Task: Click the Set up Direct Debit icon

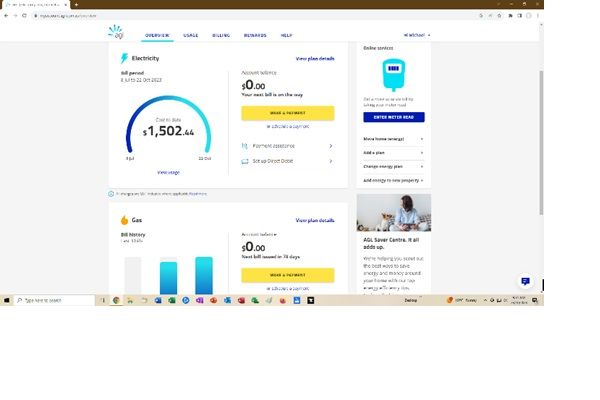Action: click(x=245, y=161)
